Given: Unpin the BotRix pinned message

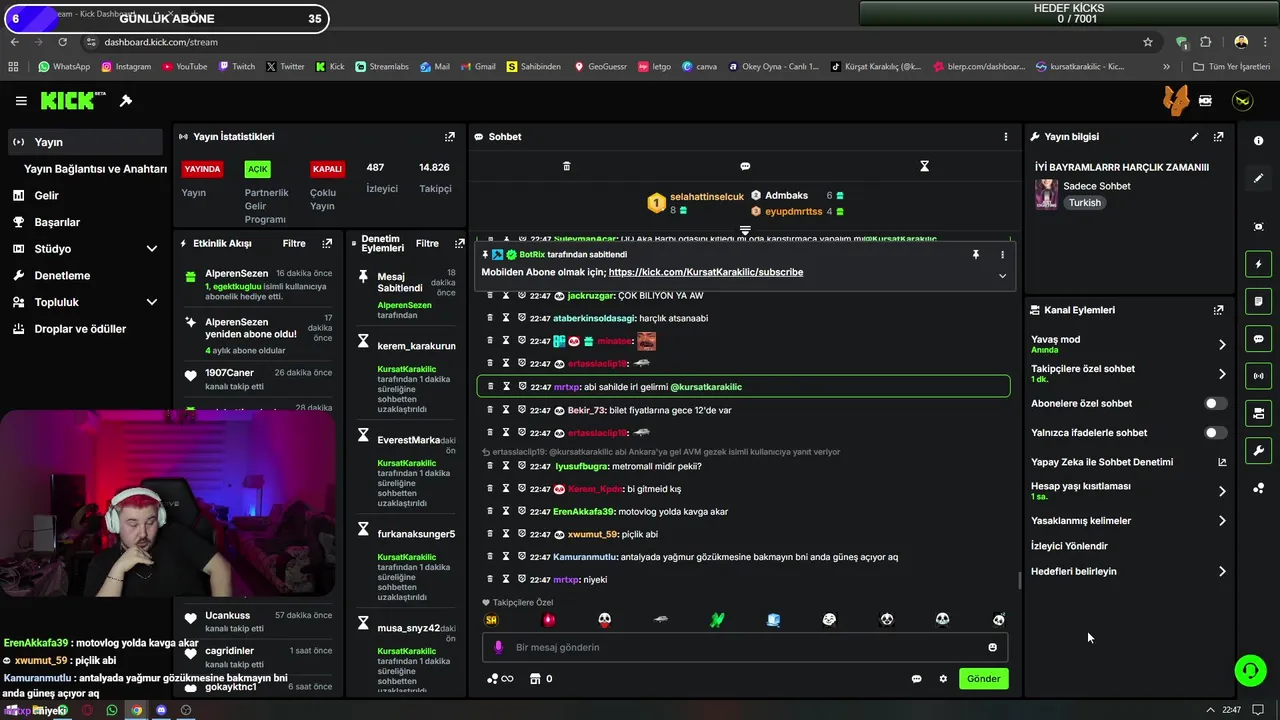Looking at the screenshot, I should pos(976,255).
